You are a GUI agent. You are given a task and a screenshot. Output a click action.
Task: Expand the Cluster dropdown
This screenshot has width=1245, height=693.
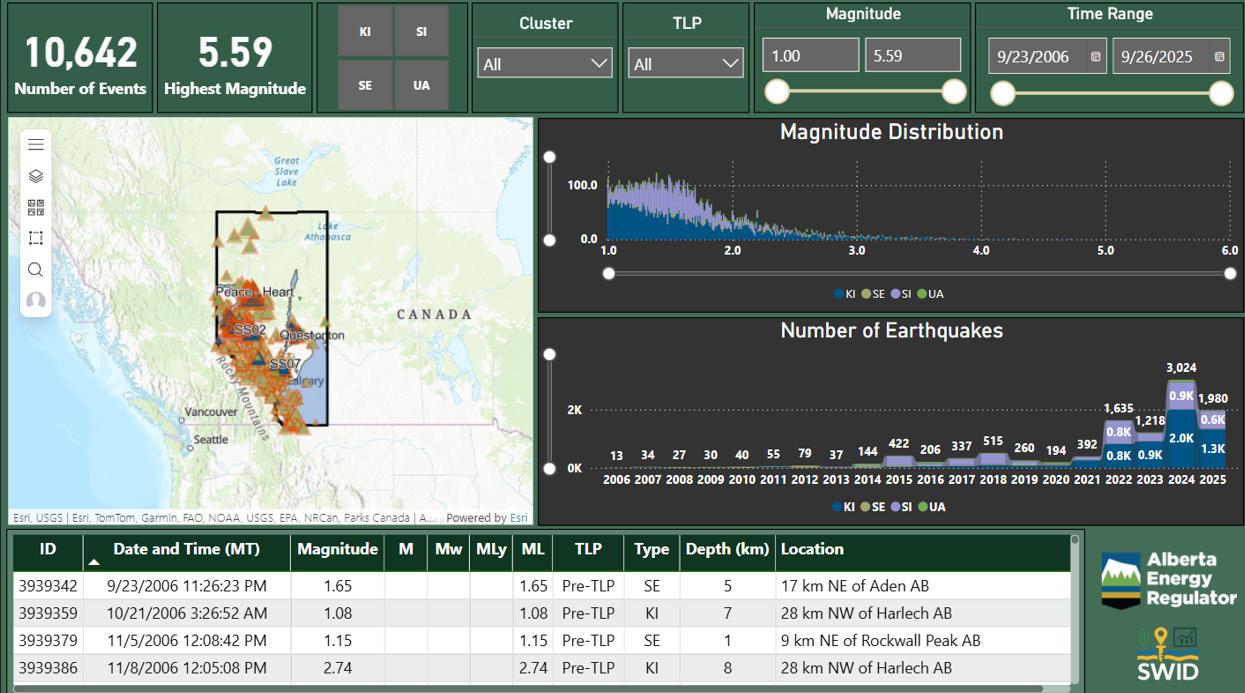pos(545,64)
